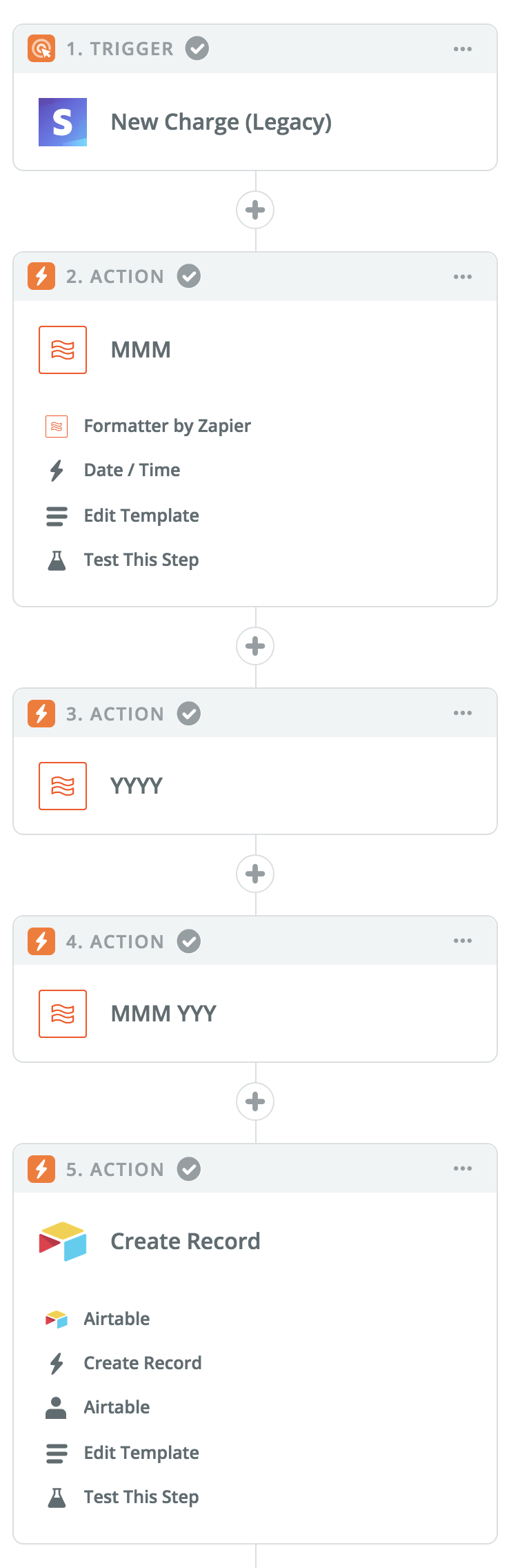
Task: Open the three-dot menu for step 1 trigger
Action: [463, 49]
